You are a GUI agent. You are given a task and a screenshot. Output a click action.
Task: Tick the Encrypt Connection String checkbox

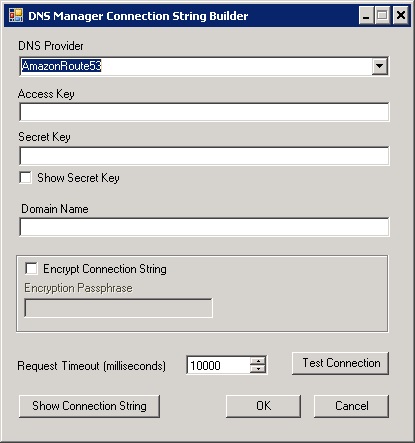(31, 268)
